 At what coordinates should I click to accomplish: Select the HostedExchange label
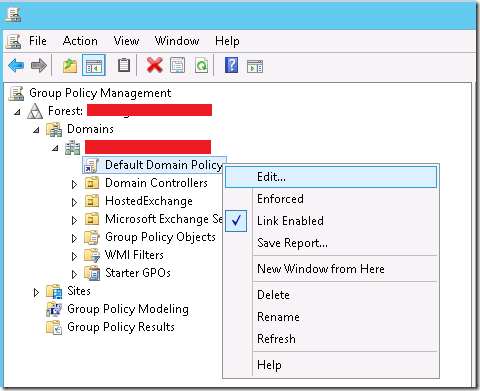(x=149, y=201)
